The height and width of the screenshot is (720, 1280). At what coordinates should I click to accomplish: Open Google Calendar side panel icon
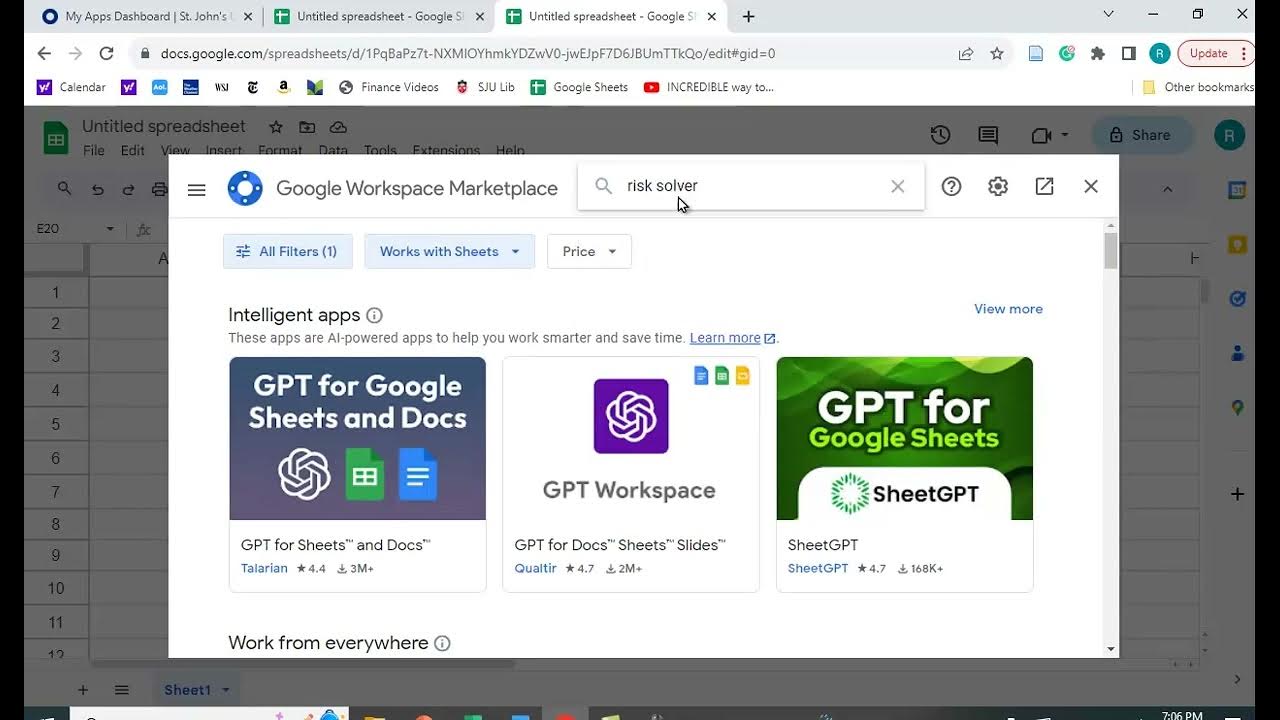point(1237,190)
